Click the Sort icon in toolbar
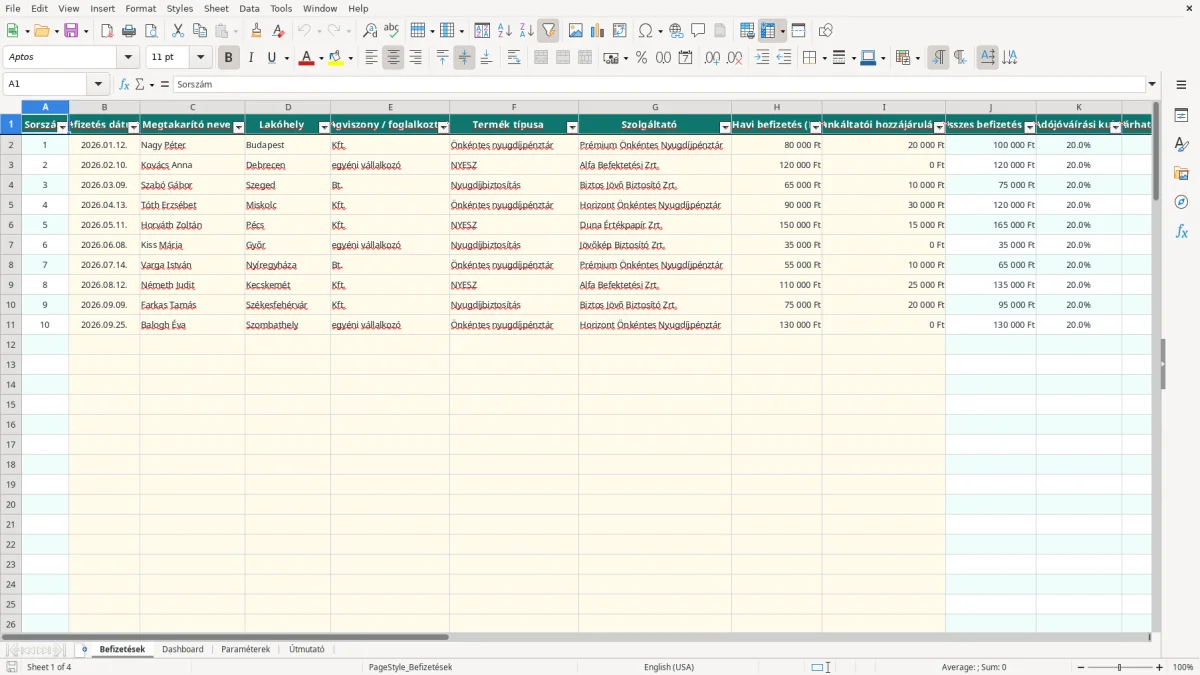Image resolution: width=1200 pixels, height=675 pixels. (482, 31)
